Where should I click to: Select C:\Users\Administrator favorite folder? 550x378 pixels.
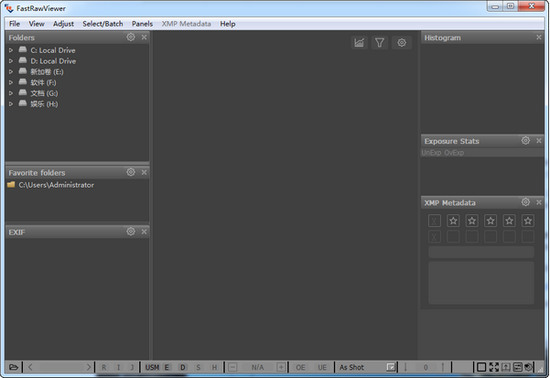56,185
